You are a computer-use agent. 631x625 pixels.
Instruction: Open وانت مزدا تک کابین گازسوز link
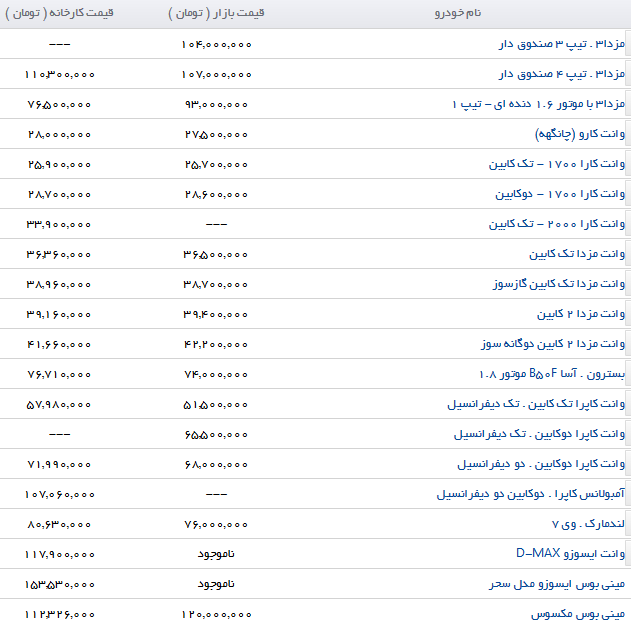point(559,284)
